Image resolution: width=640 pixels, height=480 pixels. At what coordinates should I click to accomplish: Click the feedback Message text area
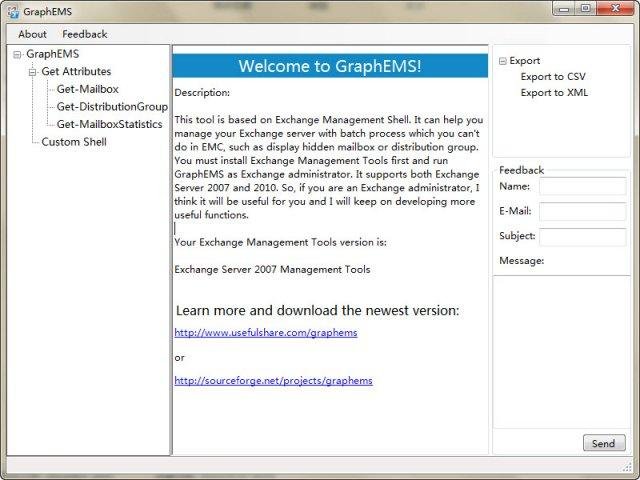(562, 352)
